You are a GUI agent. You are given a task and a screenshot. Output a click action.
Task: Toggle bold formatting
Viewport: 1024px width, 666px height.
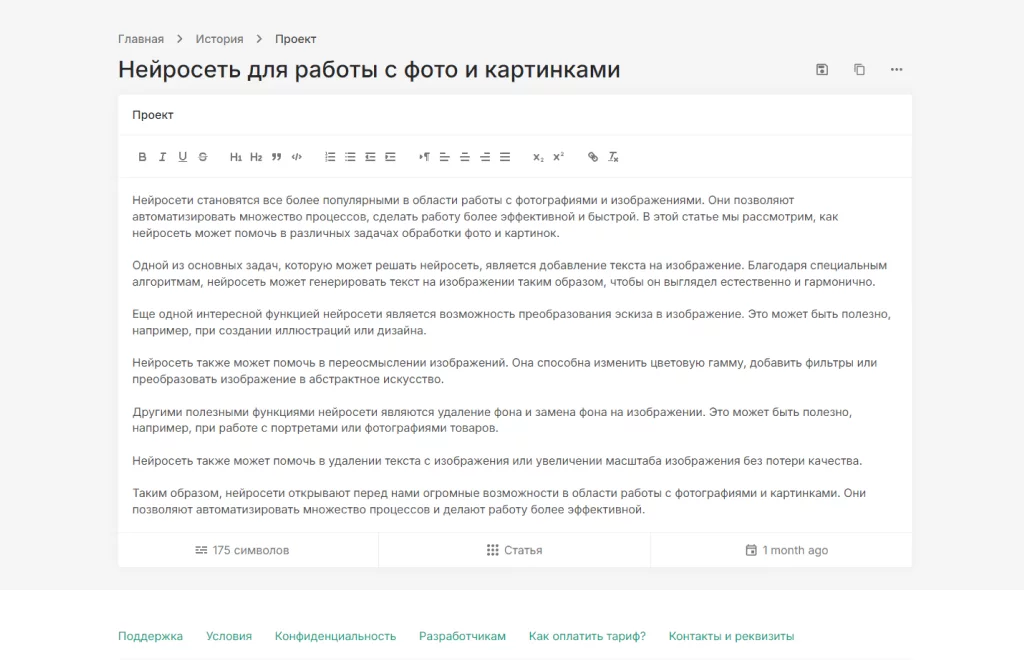[x=141, y=157]
